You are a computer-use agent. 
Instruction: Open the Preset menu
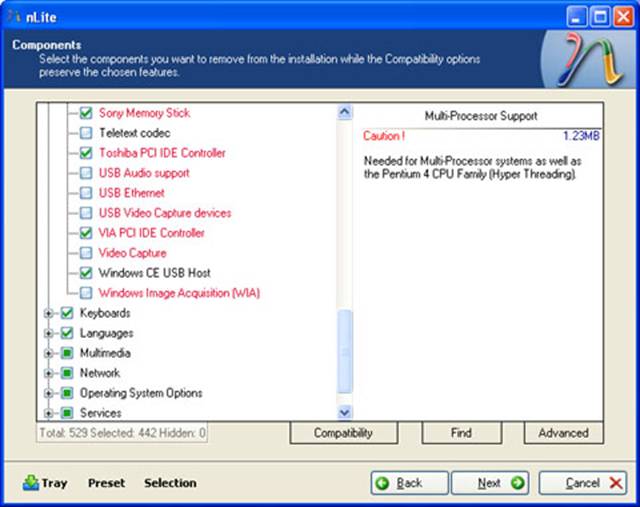(106, 483)
